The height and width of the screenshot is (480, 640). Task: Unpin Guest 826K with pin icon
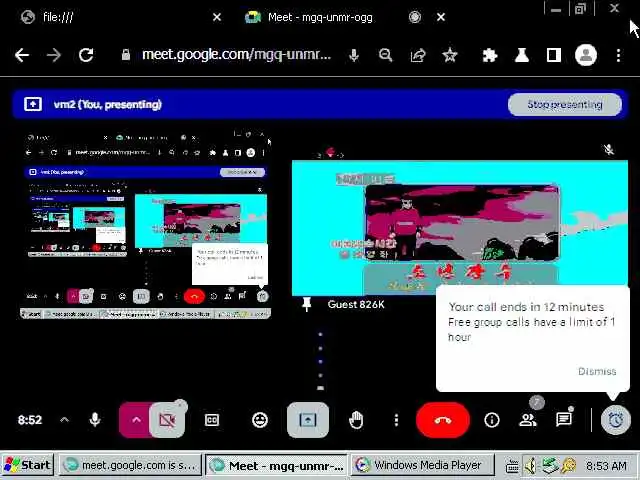[x=307, y=304]
